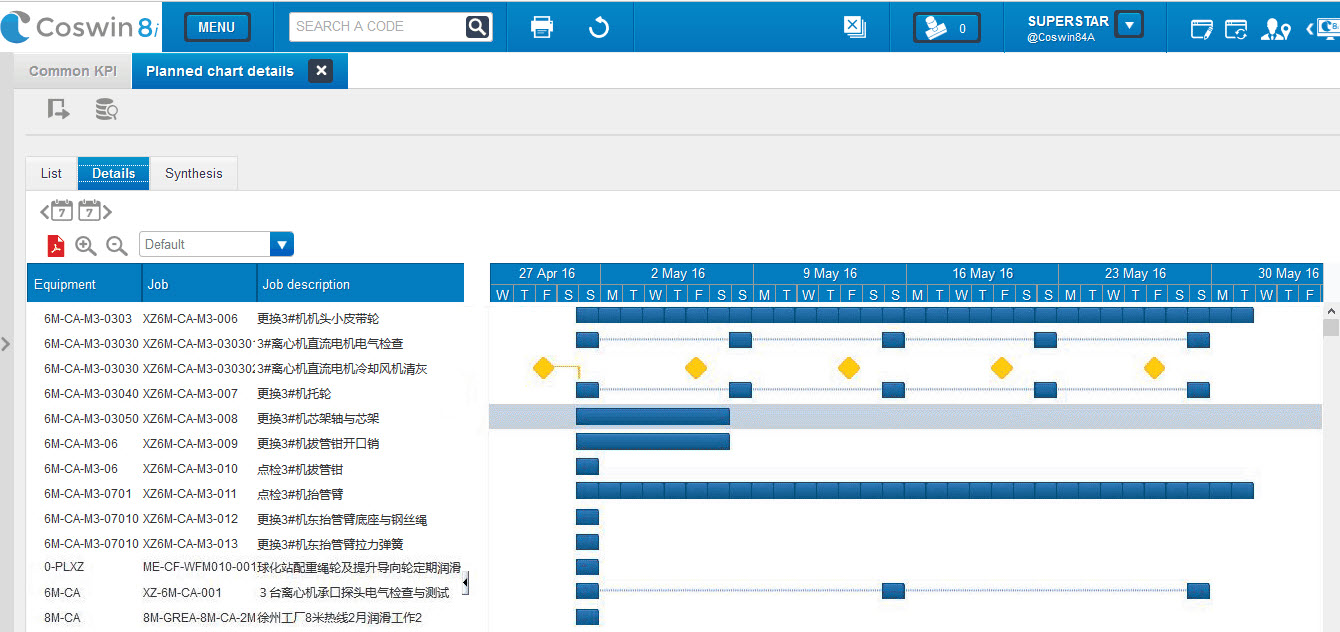Click the Coswin 8i logo
This screenshot has height=632, width=1340.
(x=80, y=27)
